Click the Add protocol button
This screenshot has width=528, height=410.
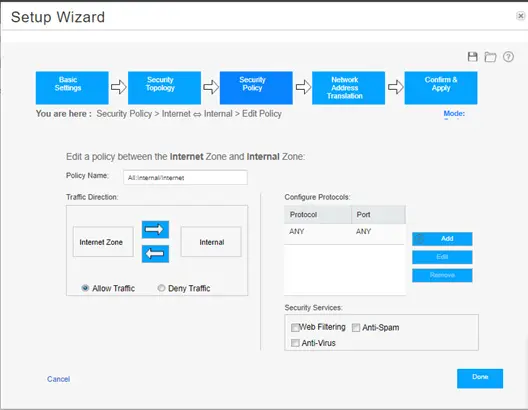(442, 239)
